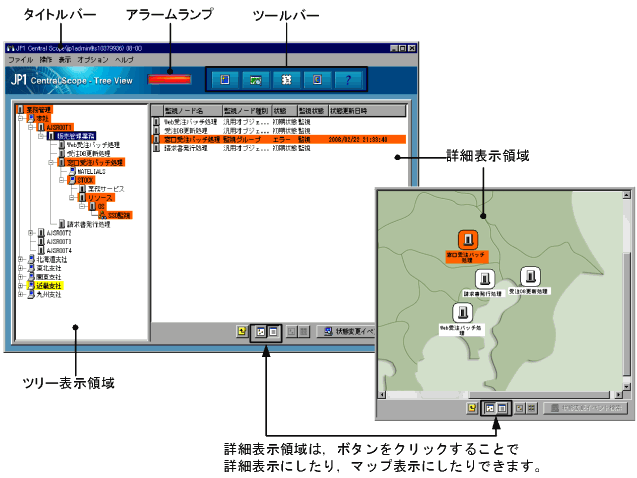Sort by the 監視ノード種別 column header
Viewport: 637px width, 478px height.
click(x=247, y=110)
